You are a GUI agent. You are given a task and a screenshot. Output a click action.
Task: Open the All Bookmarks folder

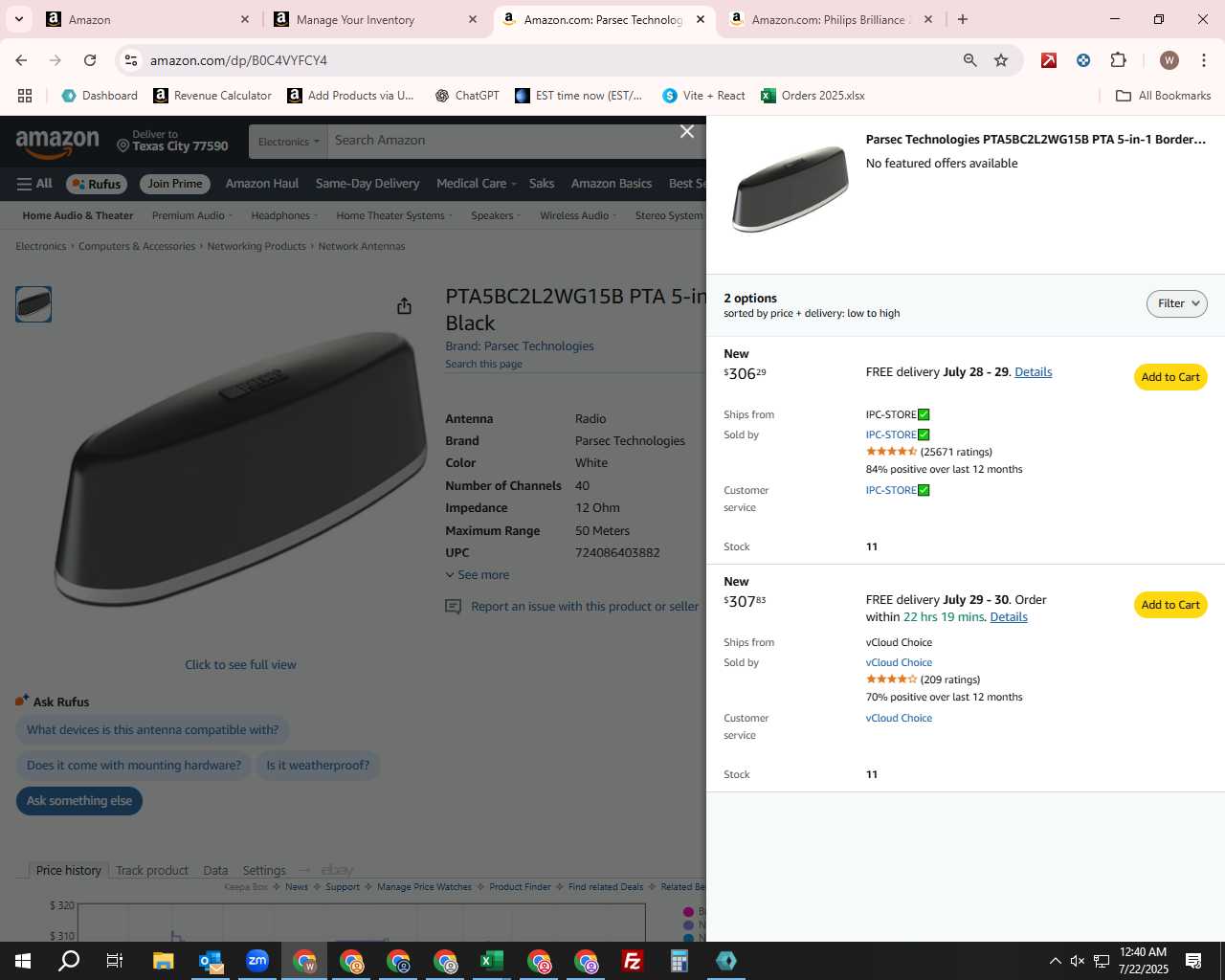pyautogui.click(x=1164, y=96)
